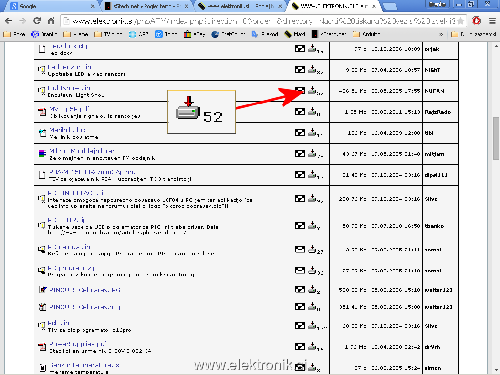Click the download icon in the miljam row
This screenshot has width=500, height=375.
pyautogui.click(x=312, y=153)
